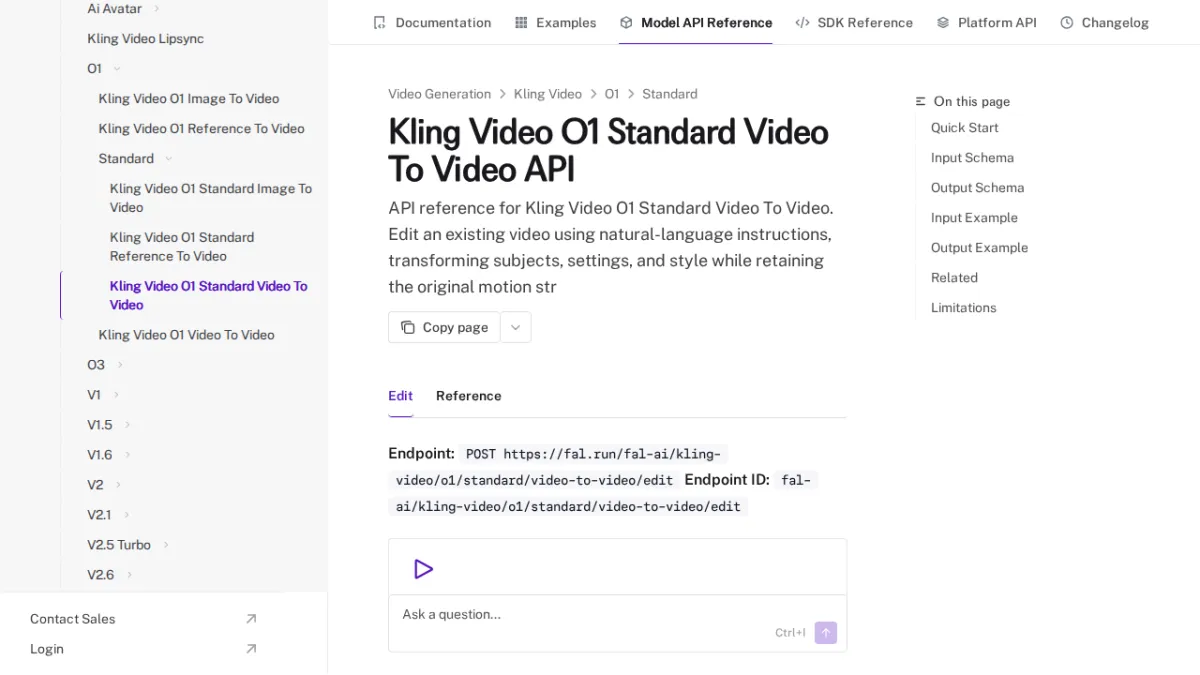Open Kling Video O1 Reference To Video

tap(201, 129)
